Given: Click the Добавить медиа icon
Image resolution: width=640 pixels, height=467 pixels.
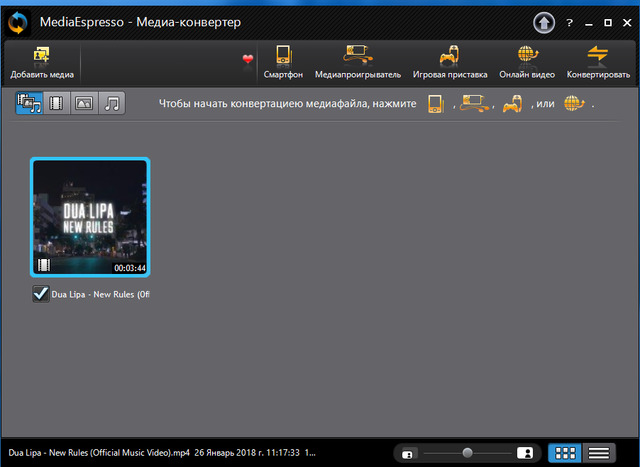Looking at the screenshot, I should [x=42, y=56].
